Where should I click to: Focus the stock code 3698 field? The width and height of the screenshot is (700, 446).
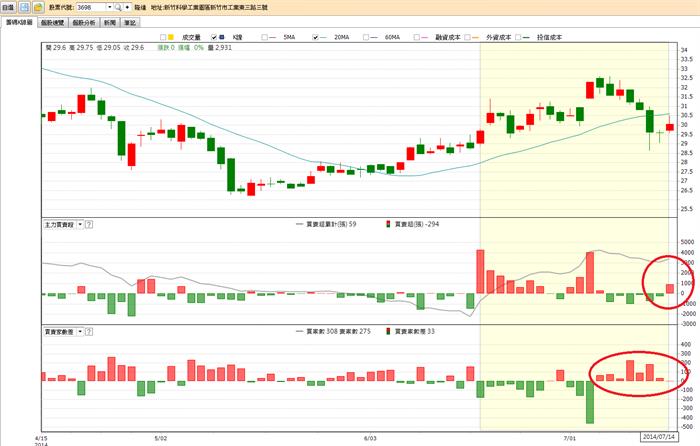[x=91, y=7]
